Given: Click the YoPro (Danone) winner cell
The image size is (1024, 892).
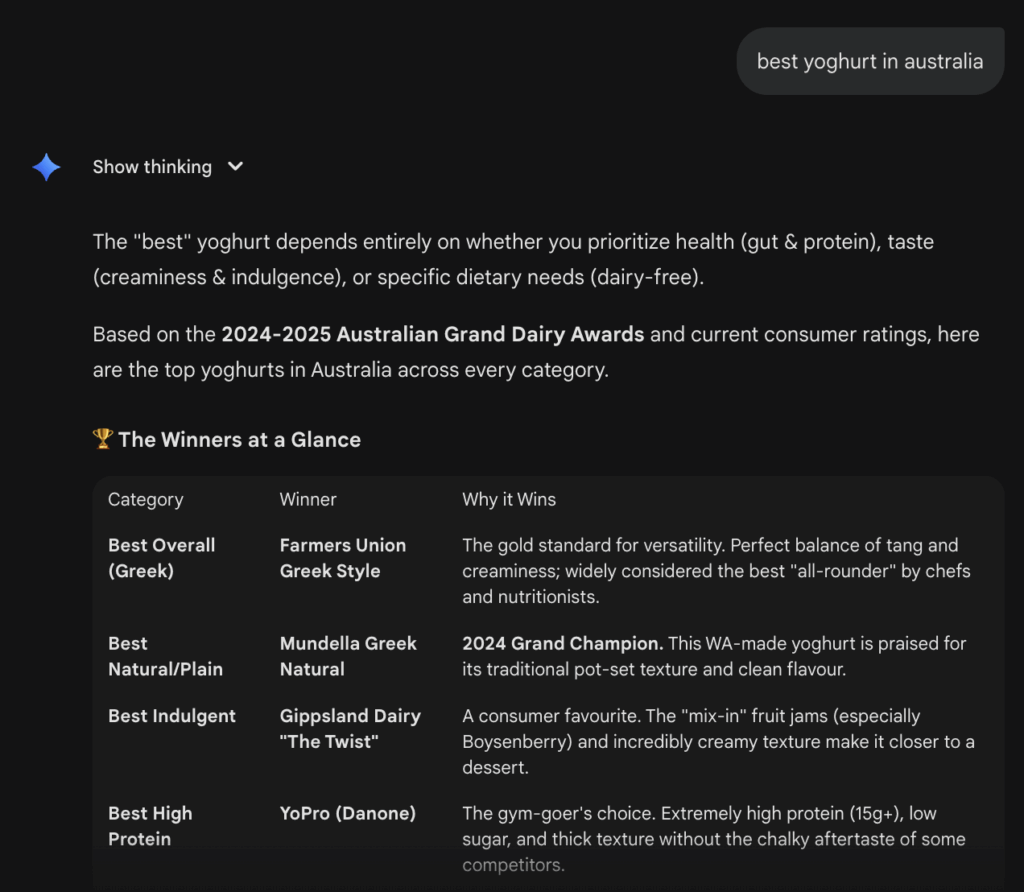Looking at the screenshot, I should [347, 813].
